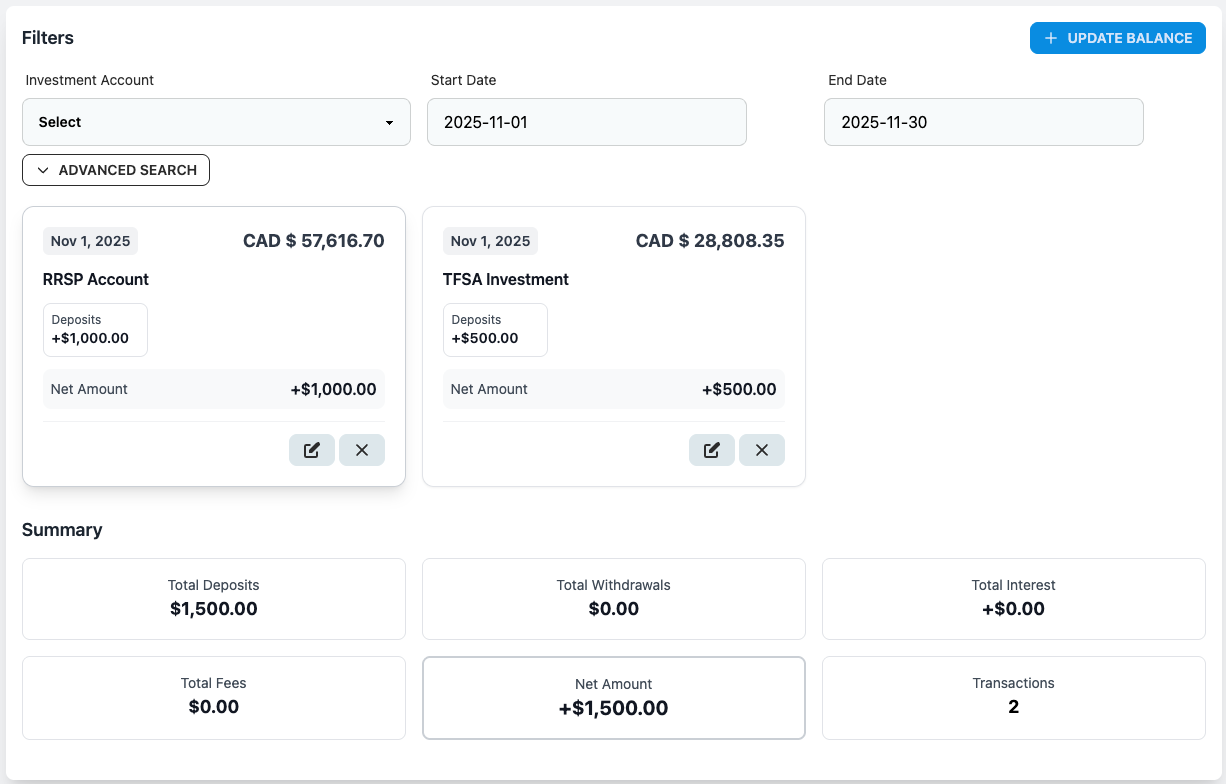The image size is (1226, 784).
Task: Open the Total Deposits summary card
Action: pyautogui.click(x=214, y=598)
